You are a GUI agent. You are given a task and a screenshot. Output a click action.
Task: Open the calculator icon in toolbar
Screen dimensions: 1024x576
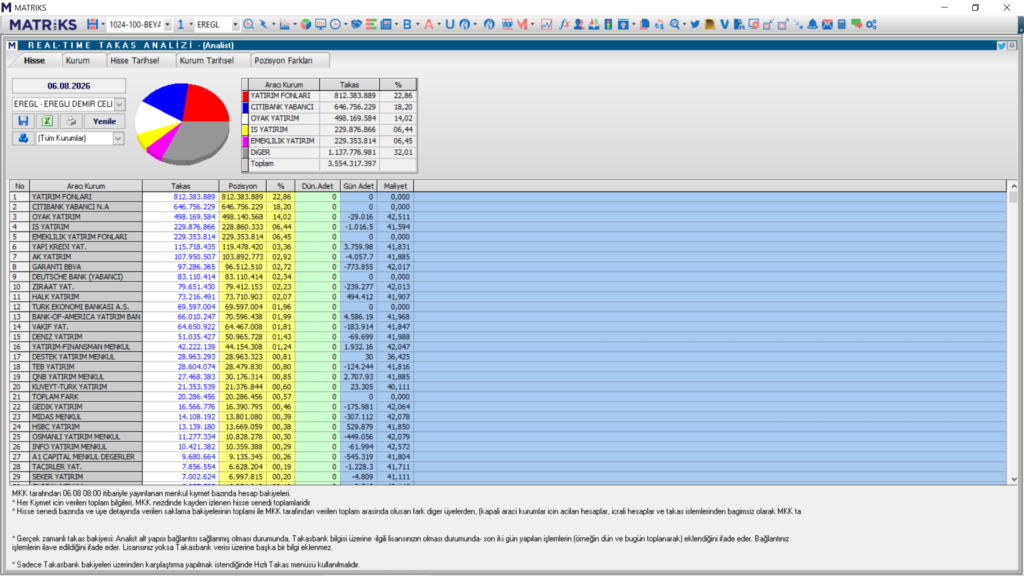(x=842, y=24)
